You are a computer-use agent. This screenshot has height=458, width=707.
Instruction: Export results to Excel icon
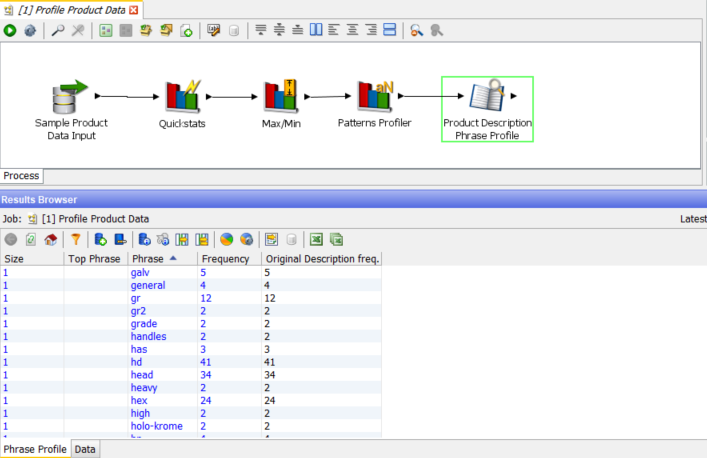pos(316,239)
